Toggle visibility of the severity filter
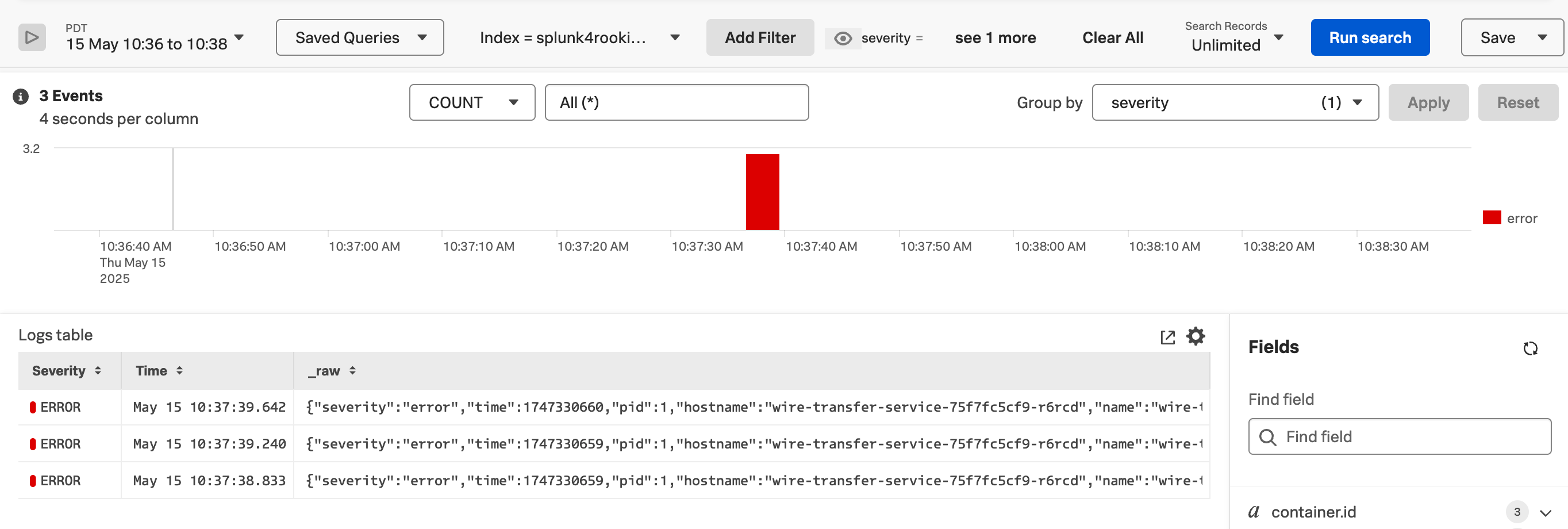Screen dimensions: 1568x529 coord(843,38)
